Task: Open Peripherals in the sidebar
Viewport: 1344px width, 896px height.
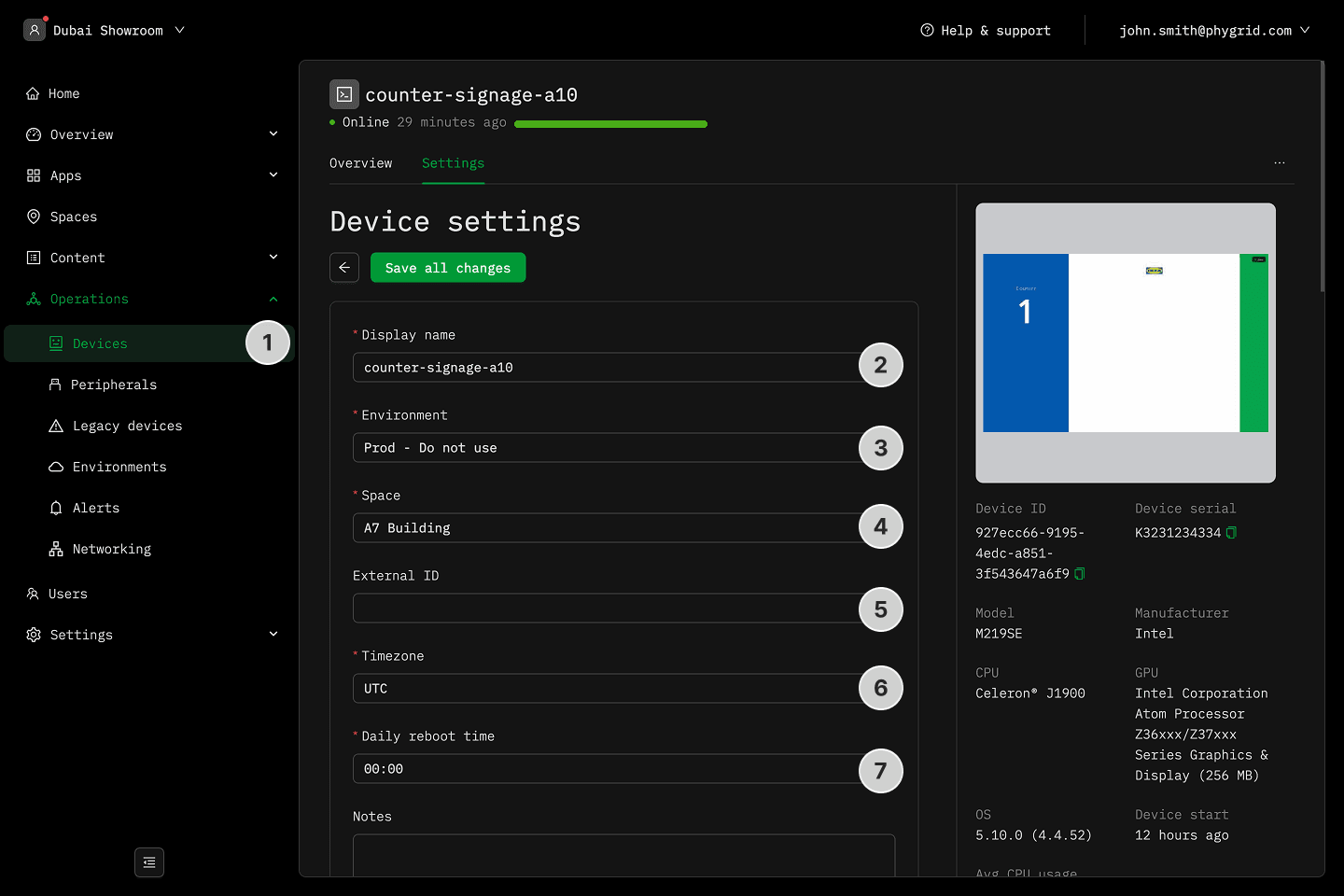Action: coord(113,385)
